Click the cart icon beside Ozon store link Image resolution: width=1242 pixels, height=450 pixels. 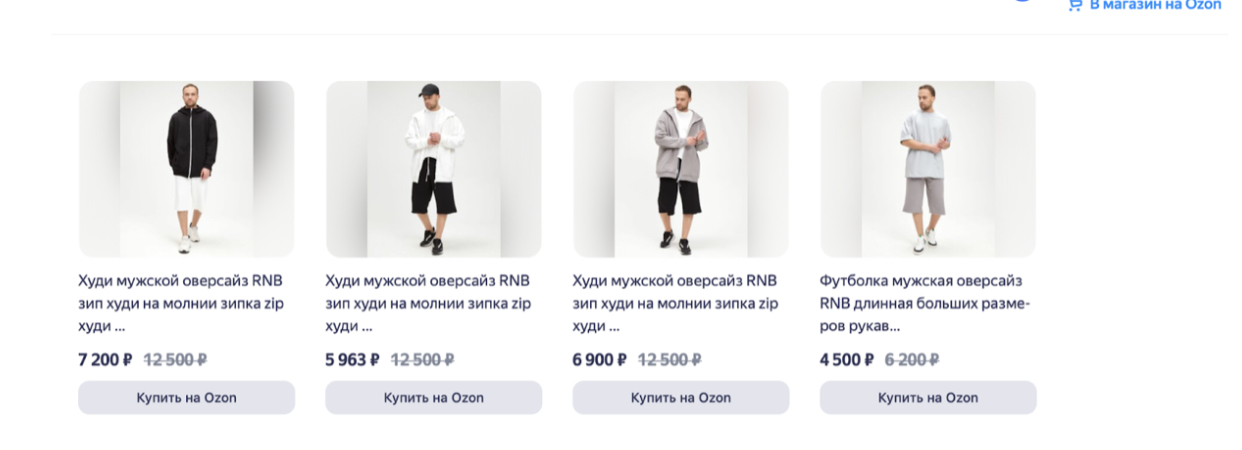point(1076,4)
